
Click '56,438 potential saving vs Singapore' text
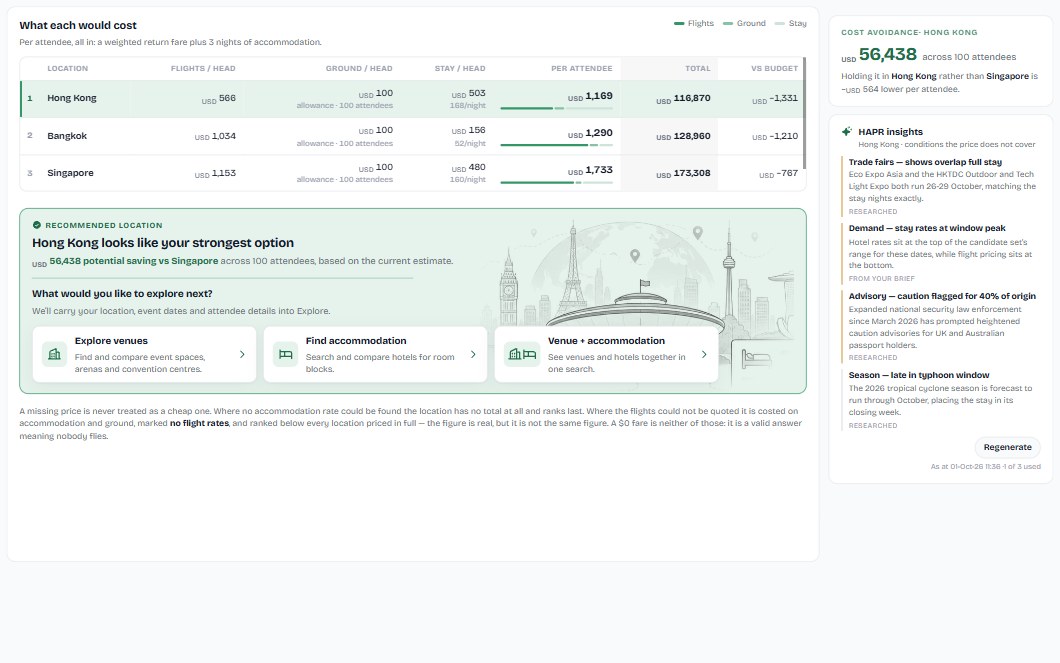coord(133,261)
